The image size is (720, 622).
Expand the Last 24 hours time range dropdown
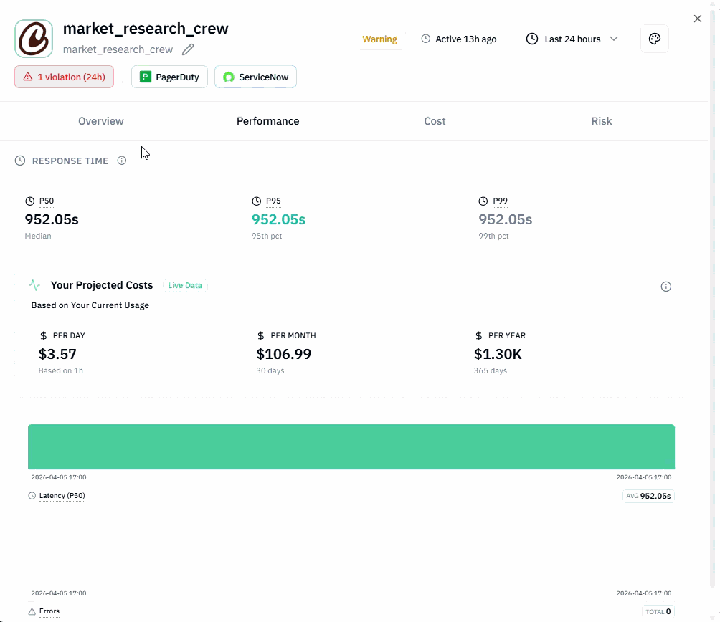571,39
